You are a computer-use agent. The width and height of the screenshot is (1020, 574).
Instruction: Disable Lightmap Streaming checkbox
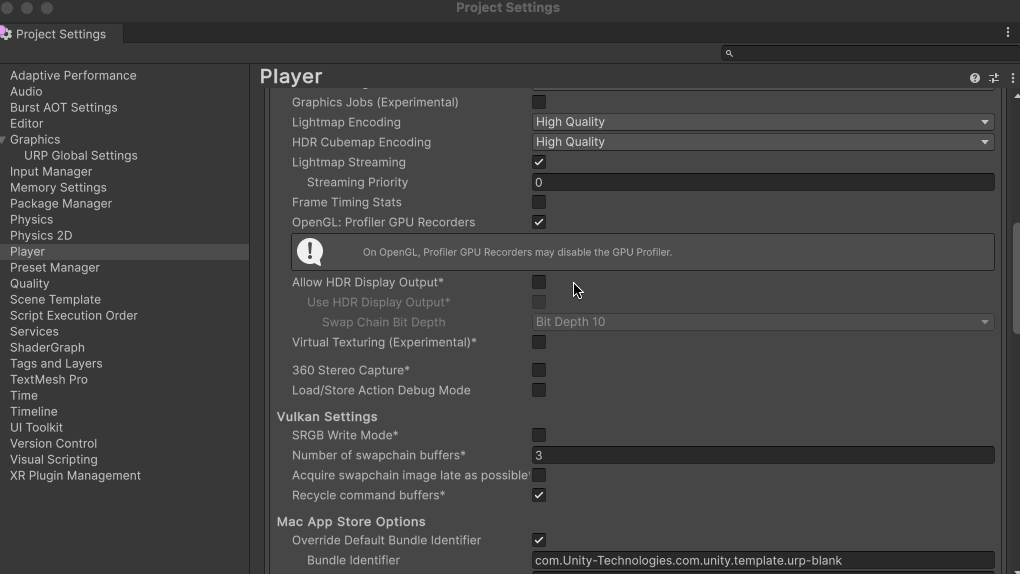(539, 162)
